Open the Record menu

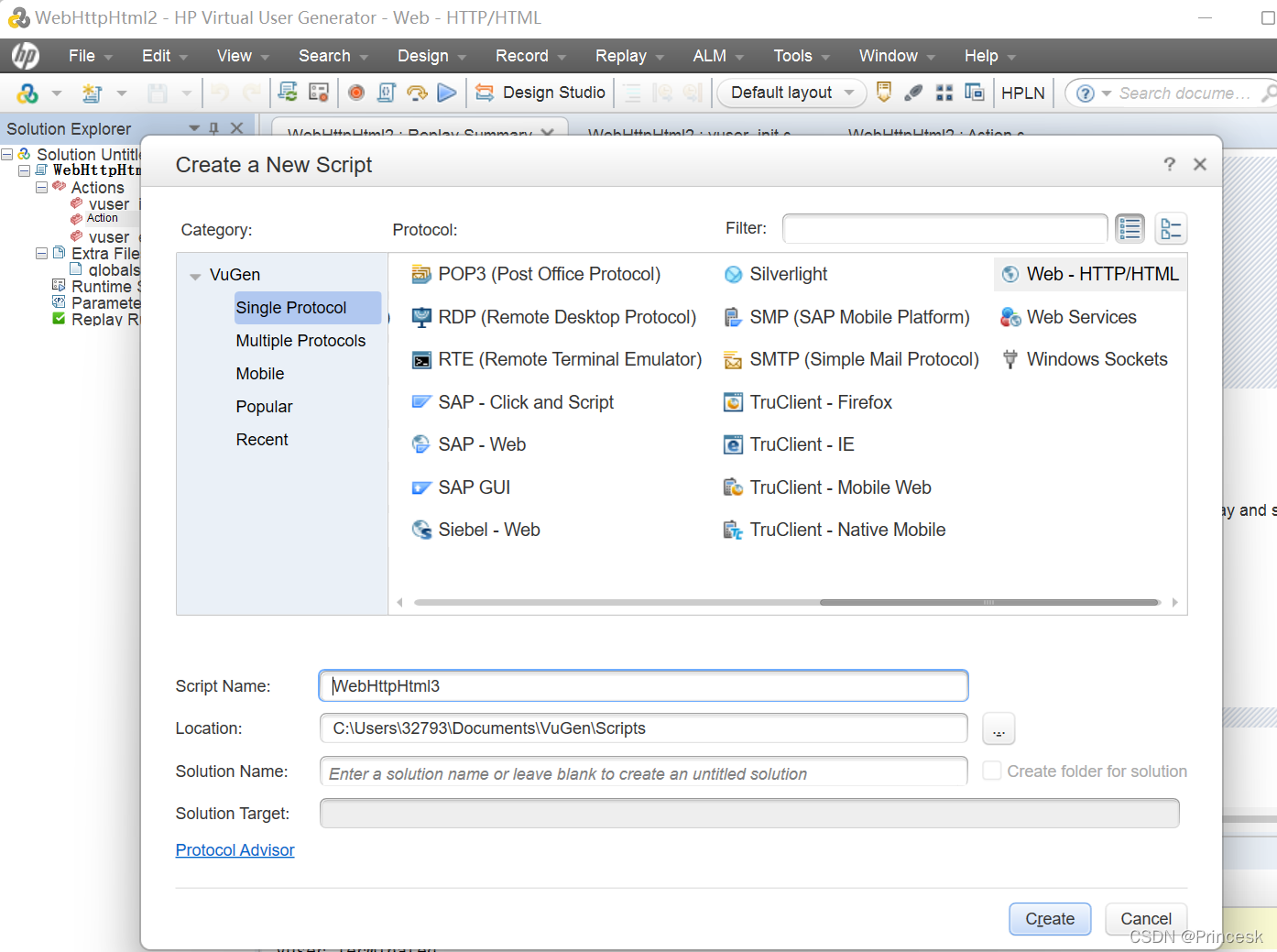530,56
